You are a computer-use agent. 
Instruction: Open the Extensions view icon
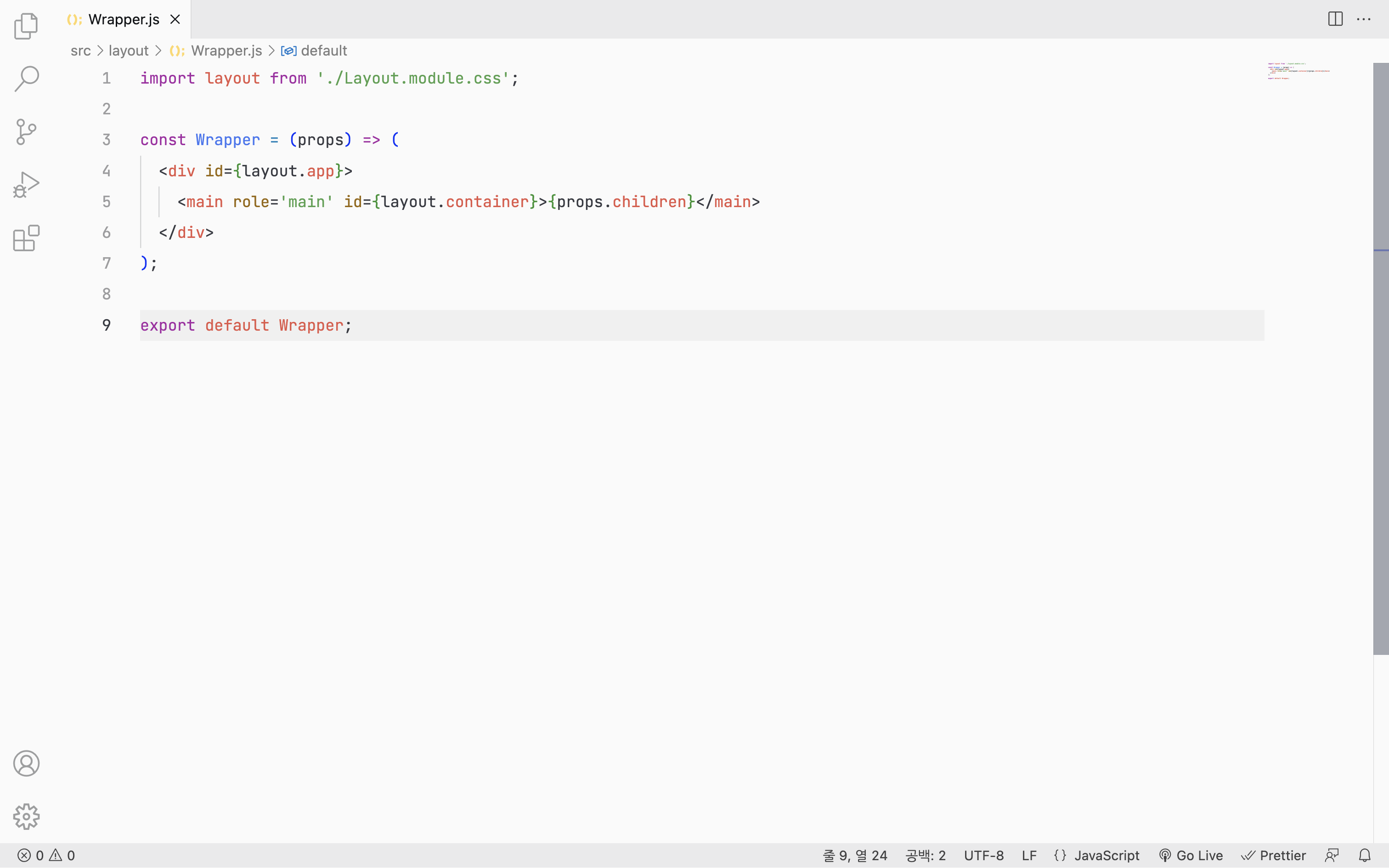pos(26,238)
